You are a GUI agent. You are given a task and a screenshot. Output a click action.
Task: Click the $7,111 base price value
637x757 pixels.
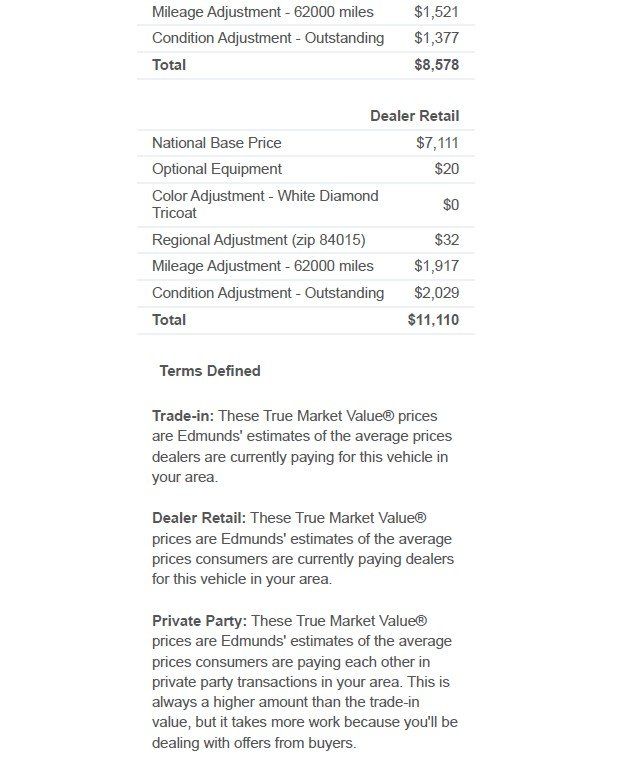437,143
